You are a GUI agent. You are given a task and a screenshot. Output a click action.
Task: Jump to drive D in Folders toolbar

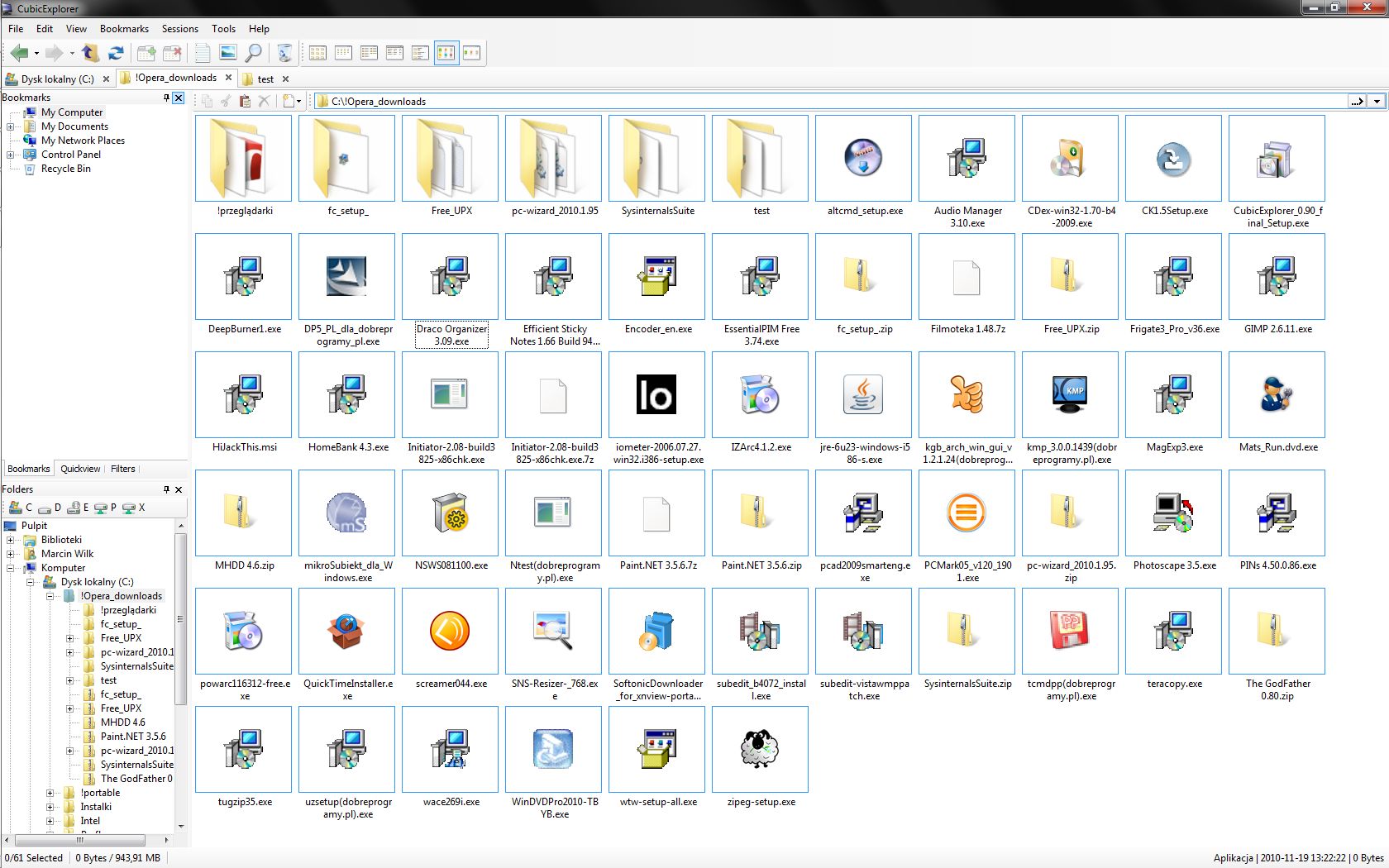coord(49,508)
